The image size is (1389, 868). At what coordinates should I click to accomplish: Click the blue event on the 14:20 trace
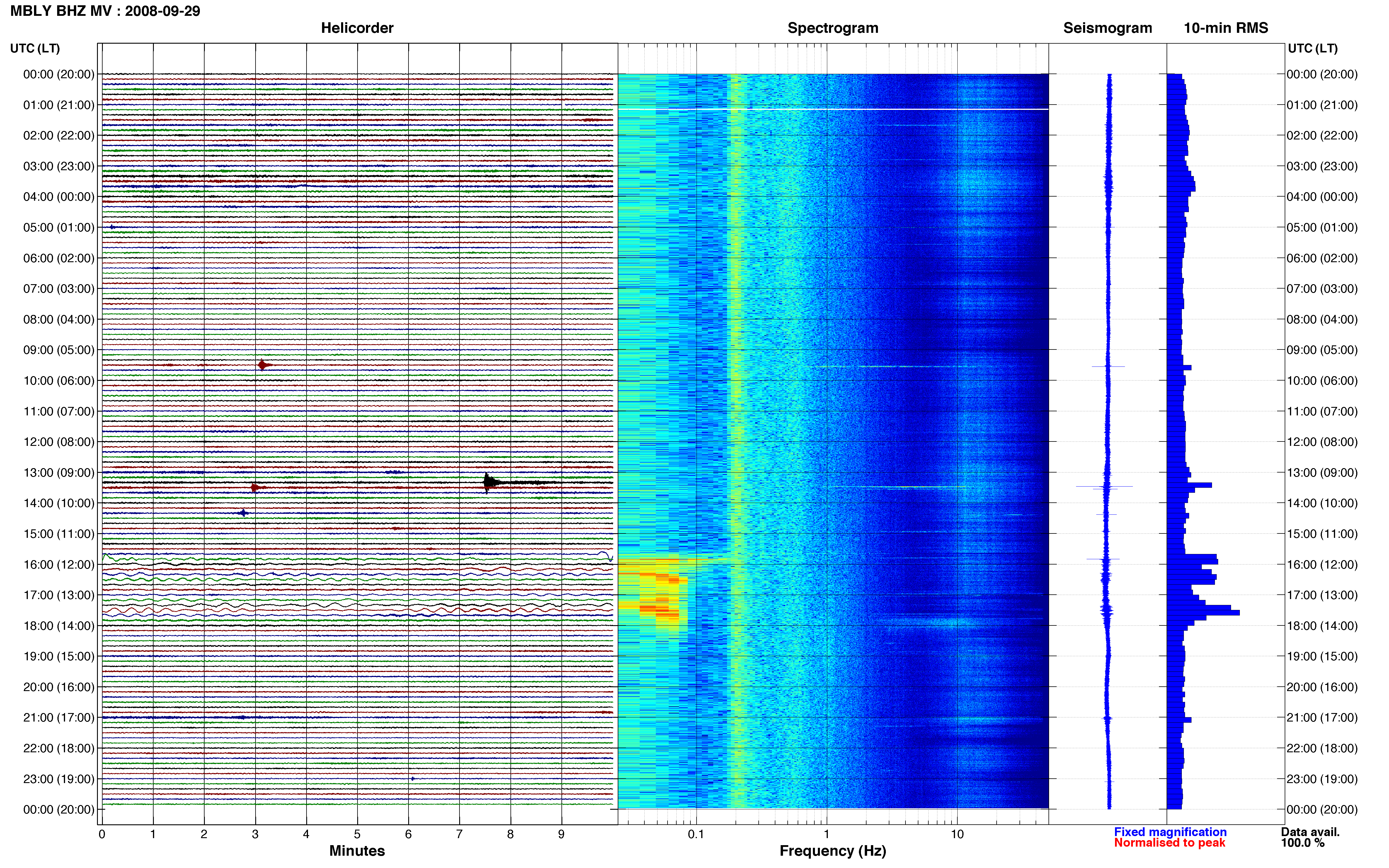[x=244, y=513]
